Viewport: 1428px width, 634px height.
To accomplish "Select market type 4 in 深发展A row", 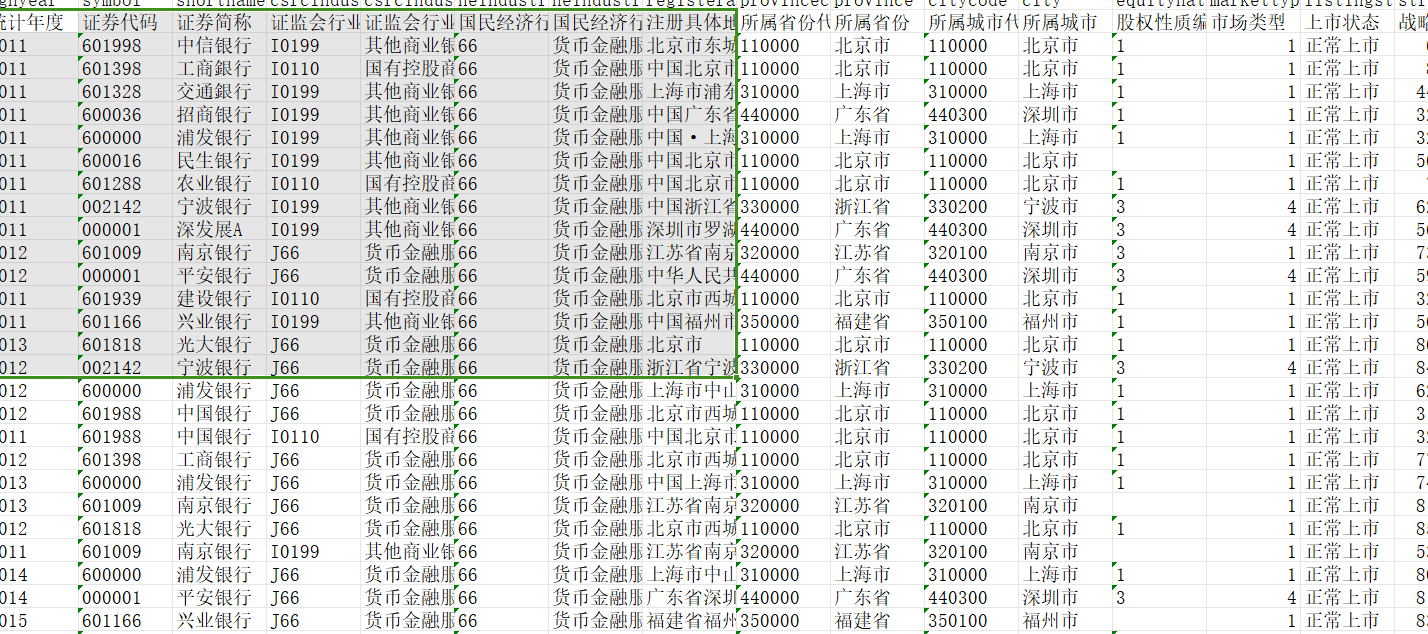I will [x=1254, y=229].
